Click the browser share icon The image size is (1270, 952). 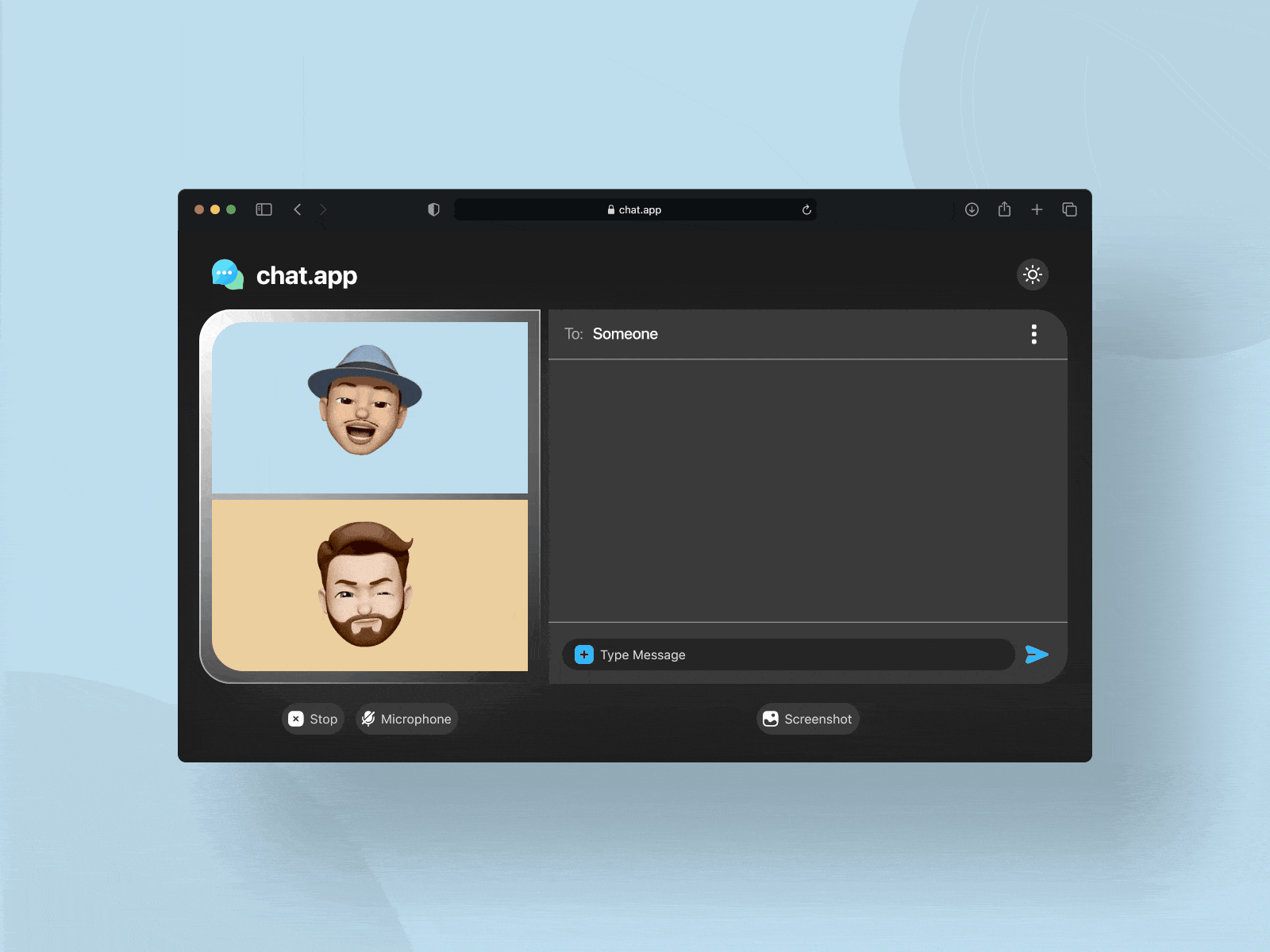[x=1004, y=209]
